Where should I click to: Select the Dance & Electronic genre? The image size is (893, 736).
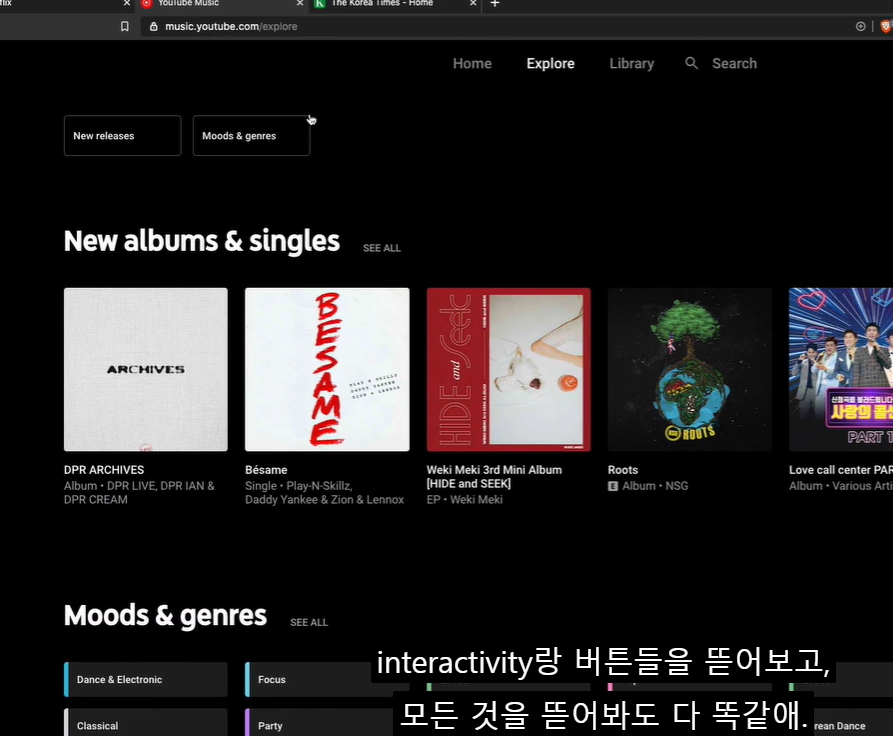146,680
